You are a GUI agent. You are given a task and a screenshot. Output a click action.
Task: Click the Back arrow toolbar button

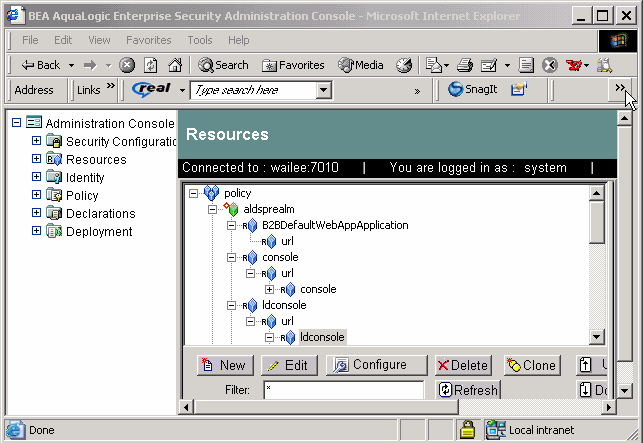[x=40, y=65]
